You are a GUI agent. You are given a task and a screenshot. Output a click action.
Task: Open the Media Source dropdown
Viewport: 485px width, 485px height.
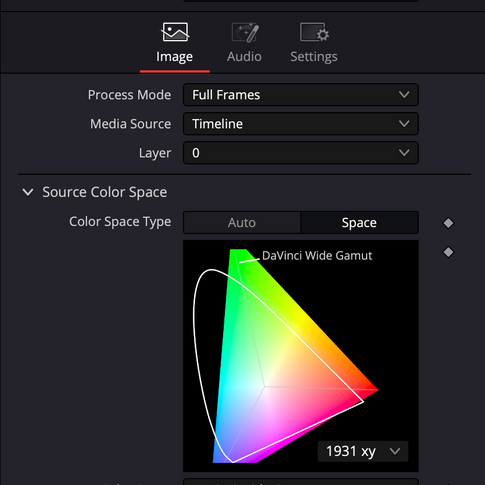coord(301,124)
